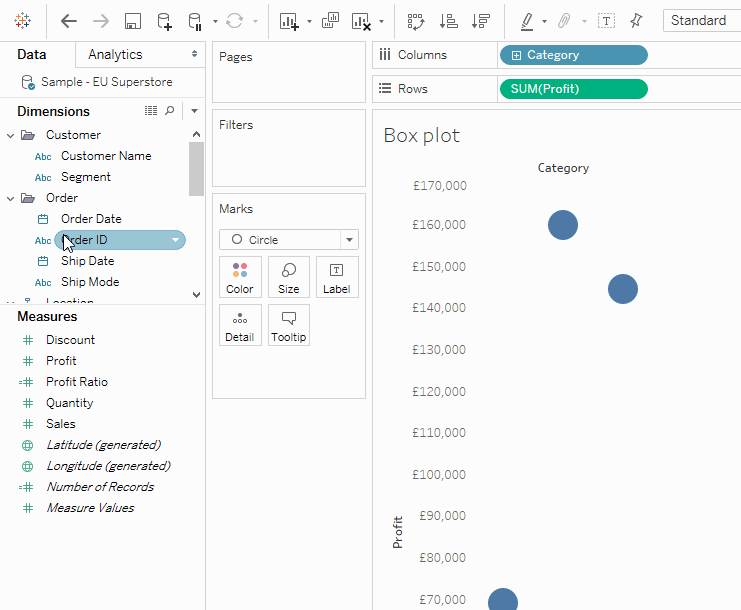
Task: Click the Duplicate Worksheet icon
Action: click(x=329, y=21)
